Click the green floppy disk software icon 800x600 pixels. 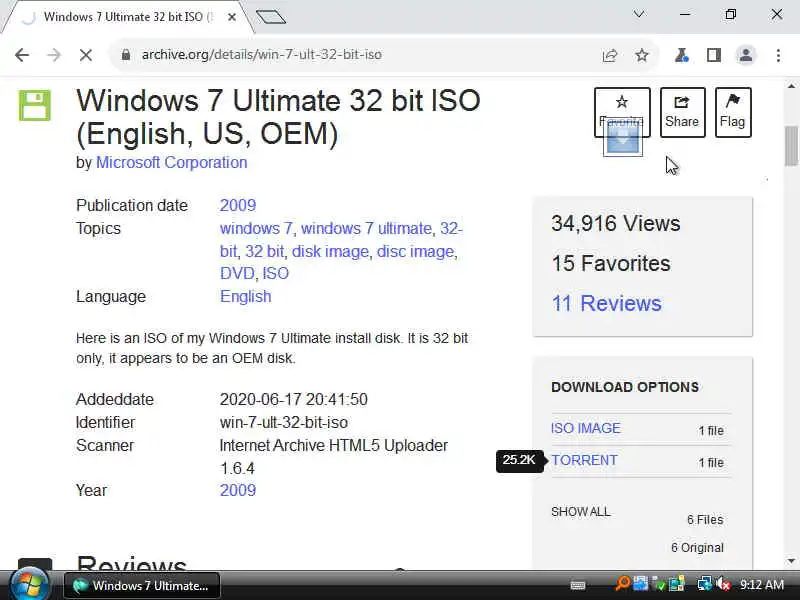(x=35, y=106)
